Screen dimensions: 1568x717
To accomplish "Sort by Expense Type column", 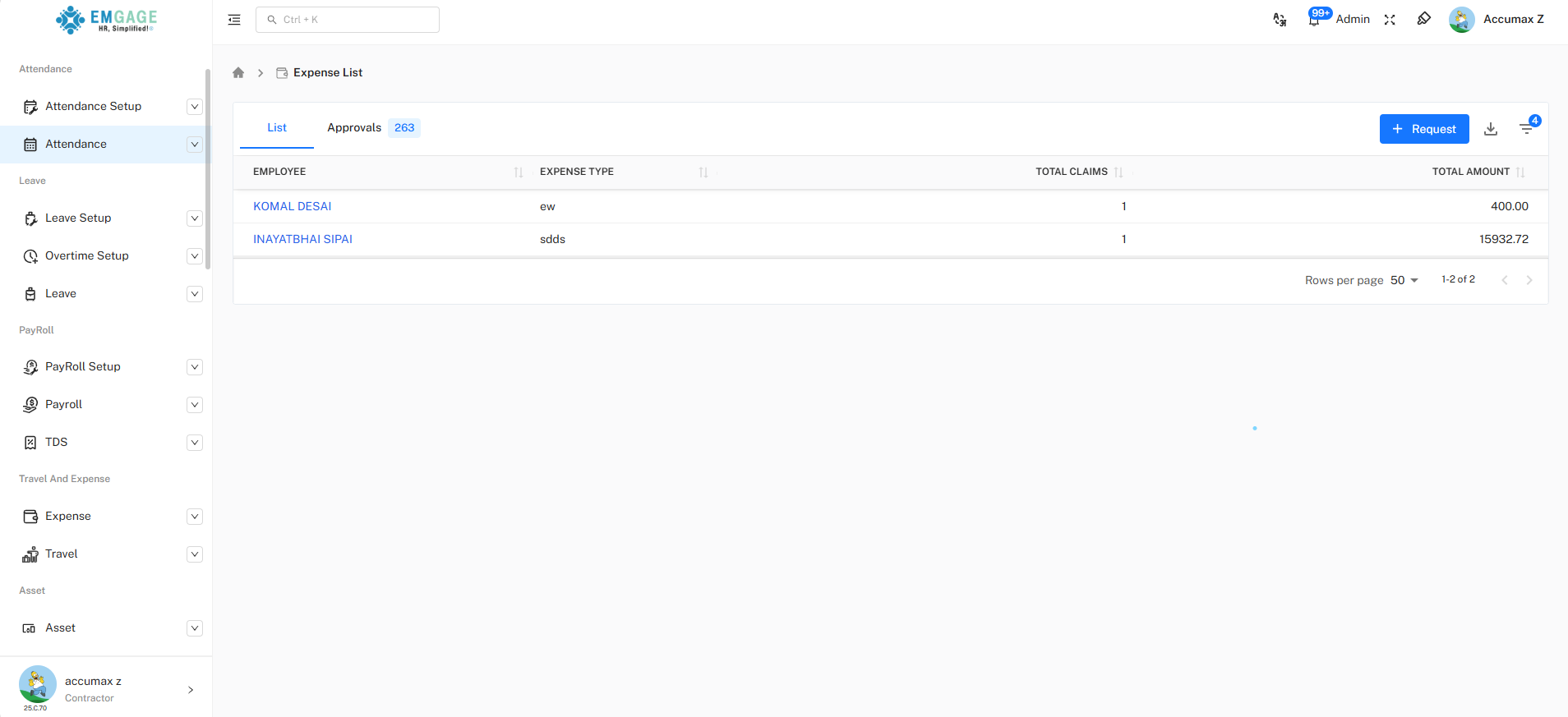I will pos(703,172).
